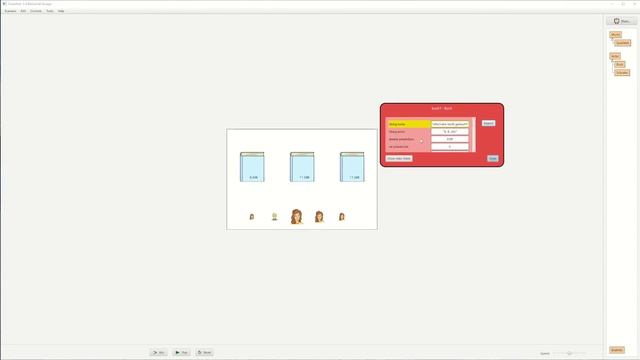Click the rightmost small person actor
640x360 pixels.
342,217
